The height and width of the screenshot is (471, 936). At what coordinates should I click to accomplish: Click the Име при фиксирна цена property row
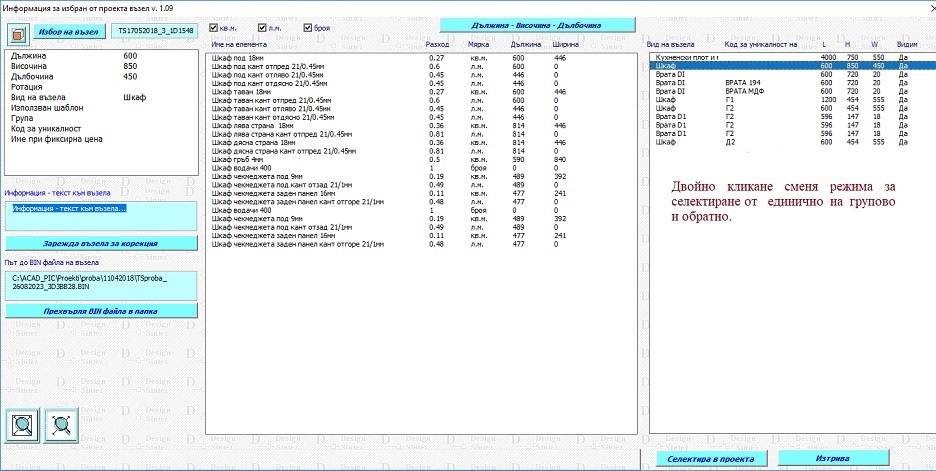tap(101, 139)
